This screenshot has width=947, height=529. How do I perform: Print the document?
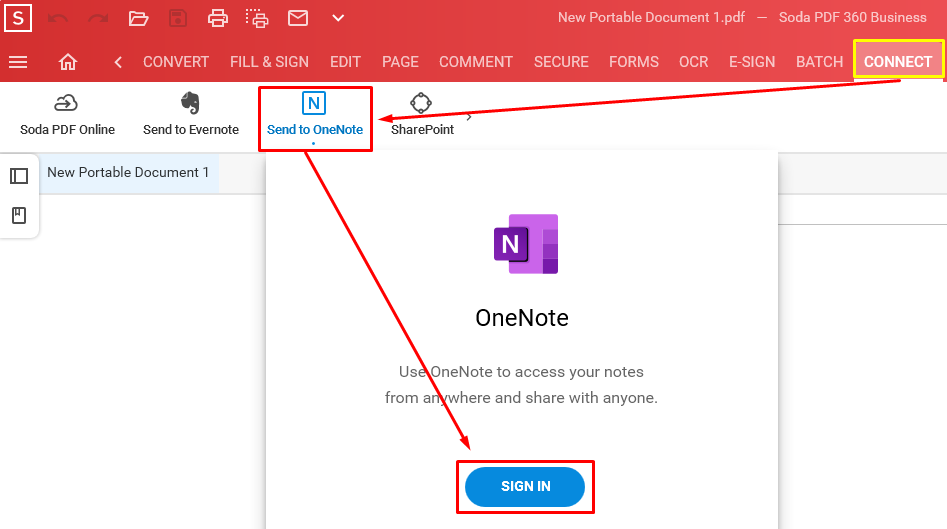click(218, 18)
